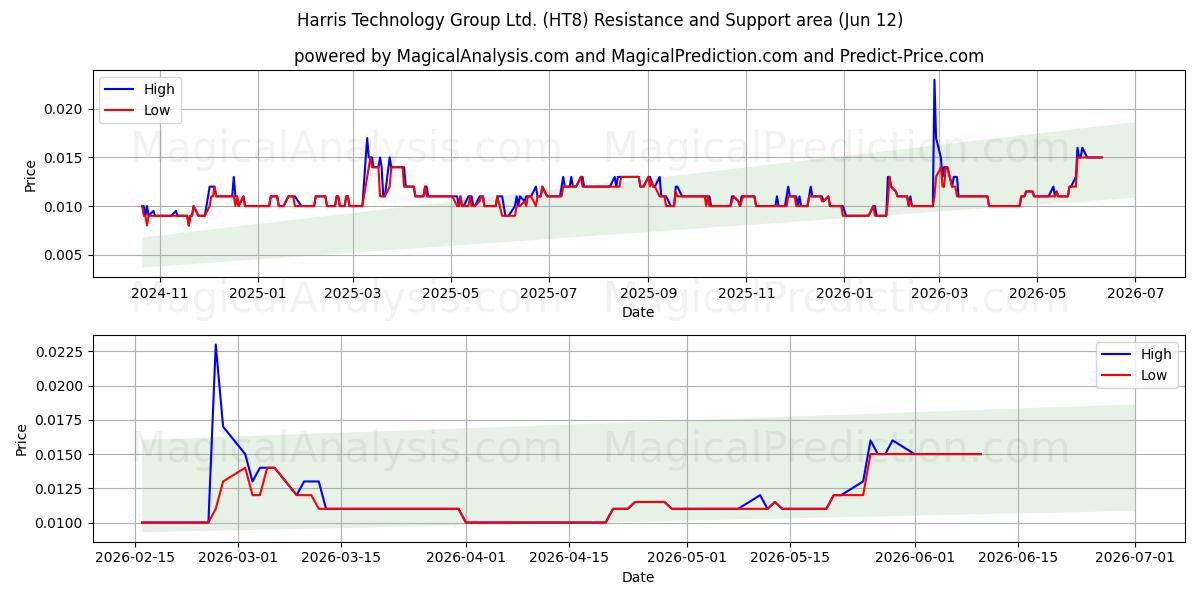The width and height of the screenshot is (1200, 600).
Task: Click the 'powered by MagicalAnalysis.com' subtitle
Action: (x=639, y=56)
